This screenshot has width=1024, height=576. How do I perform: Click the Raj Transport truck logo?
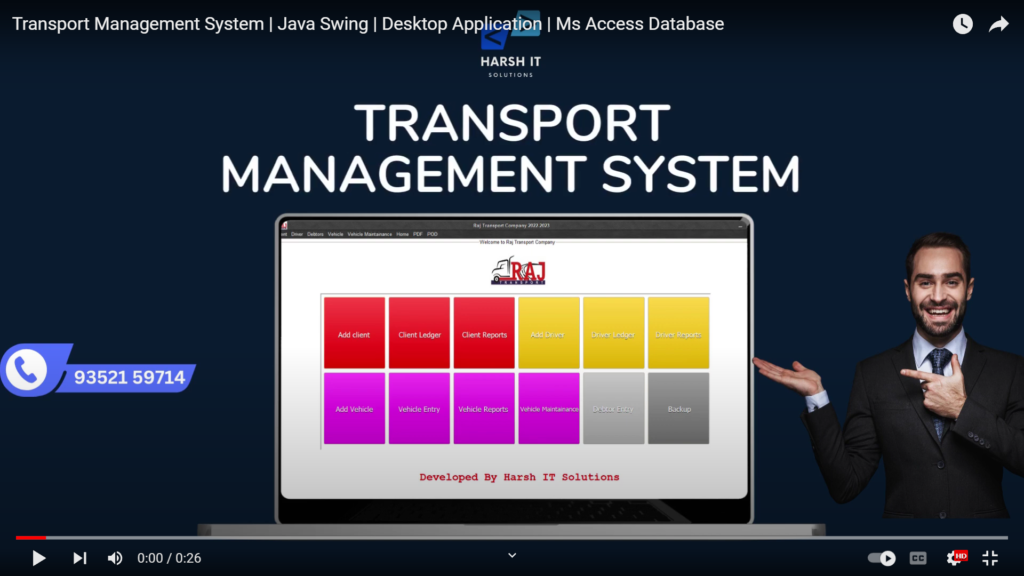(518, 271)
